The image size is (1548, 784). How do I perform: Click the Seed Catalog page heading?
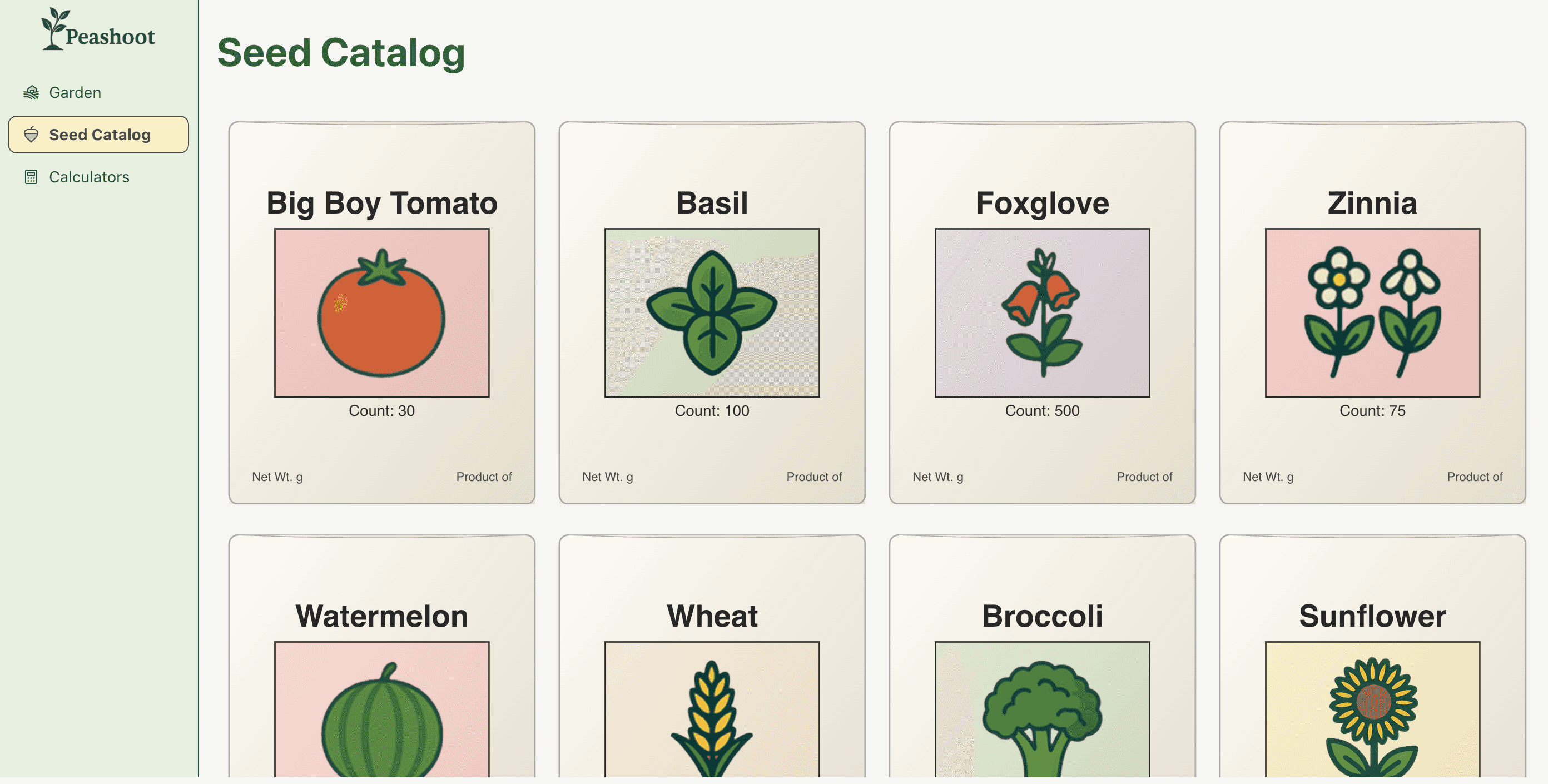[341, 53]
